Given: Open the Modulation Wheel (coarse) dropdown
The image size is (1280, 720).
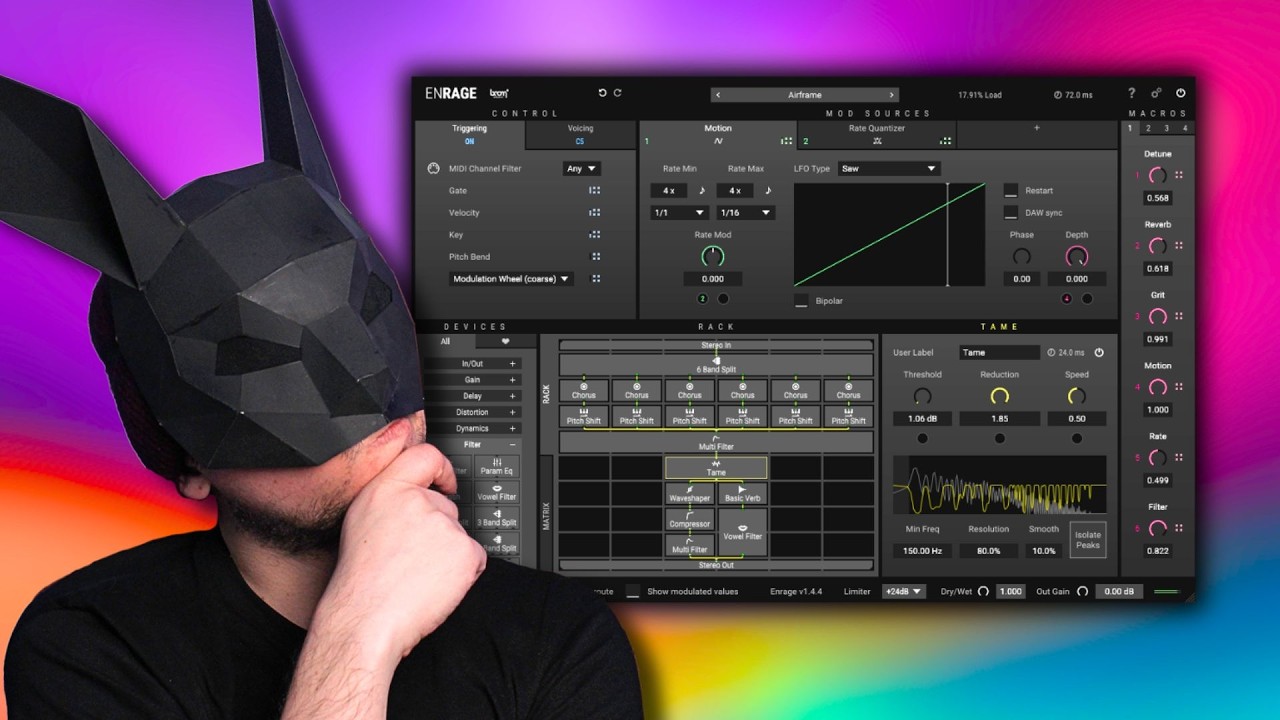Looking at the screenshot, I should [511, 279].
